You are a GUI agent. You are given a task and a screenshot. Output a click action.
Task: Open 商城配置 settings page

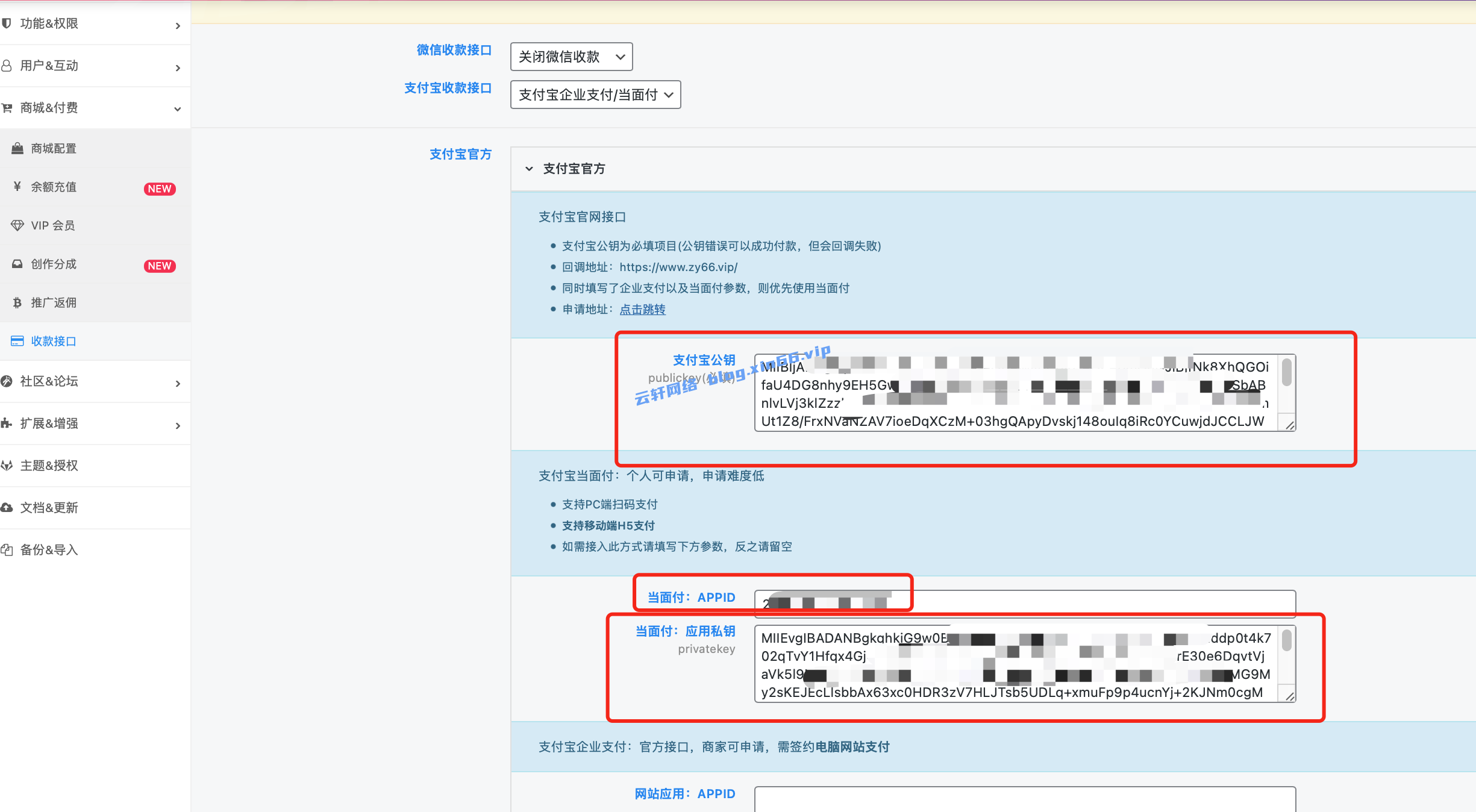pos(95,148)
